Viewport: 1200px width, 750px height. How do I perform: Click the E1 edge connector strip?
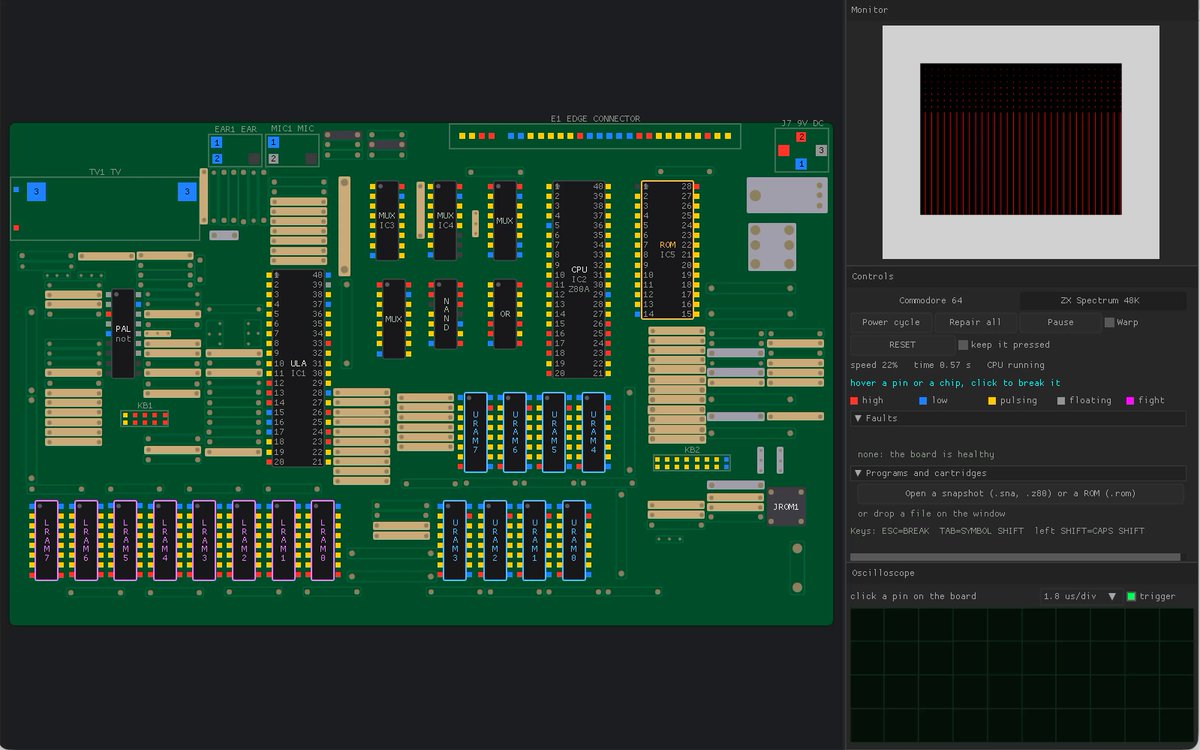coord(595,135)
